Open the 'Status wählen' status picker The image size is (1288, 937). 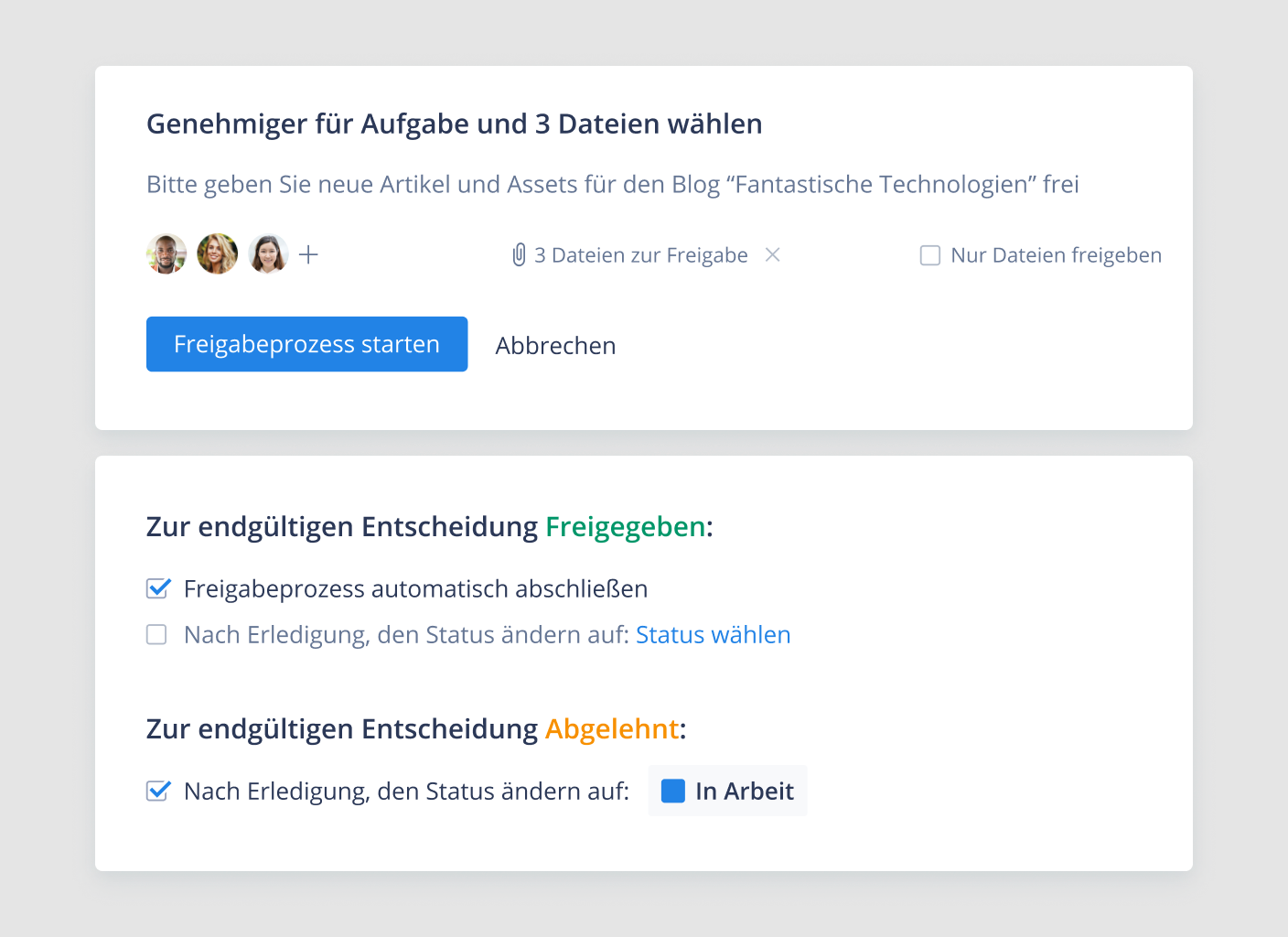tap(713, 634)
